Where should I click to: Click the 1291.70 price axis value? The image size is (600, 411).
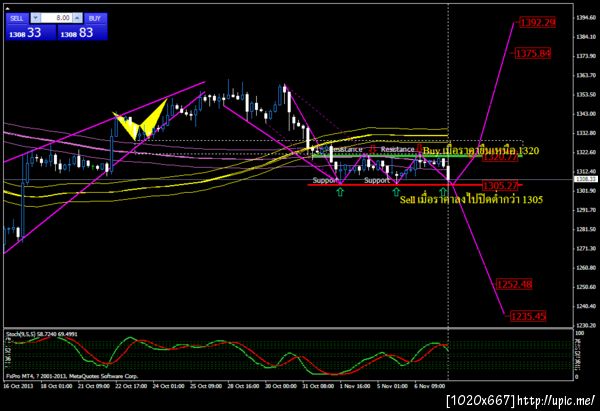pos(586,210)
